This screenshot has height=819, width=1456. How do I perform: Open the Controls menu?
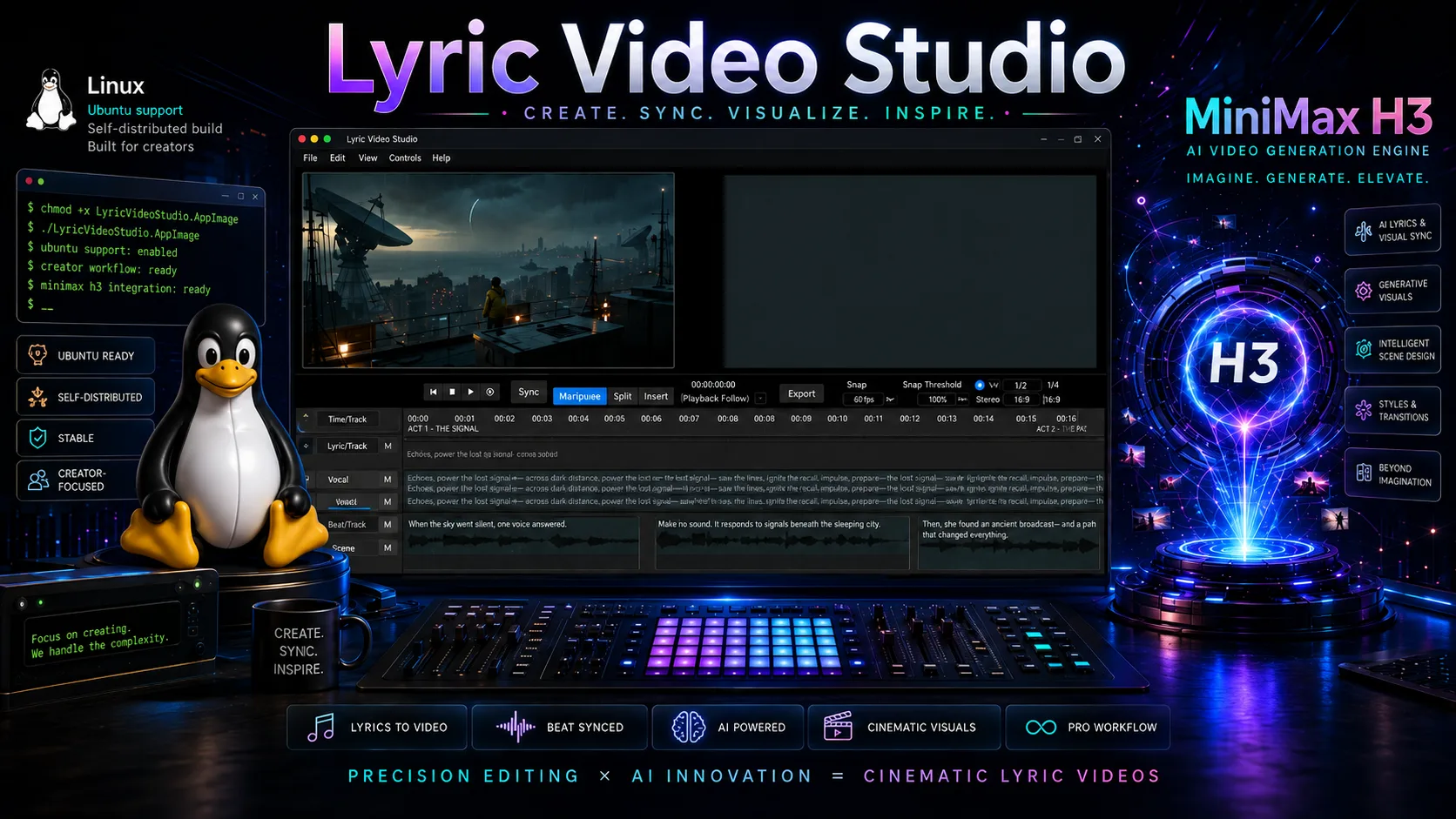405,158
